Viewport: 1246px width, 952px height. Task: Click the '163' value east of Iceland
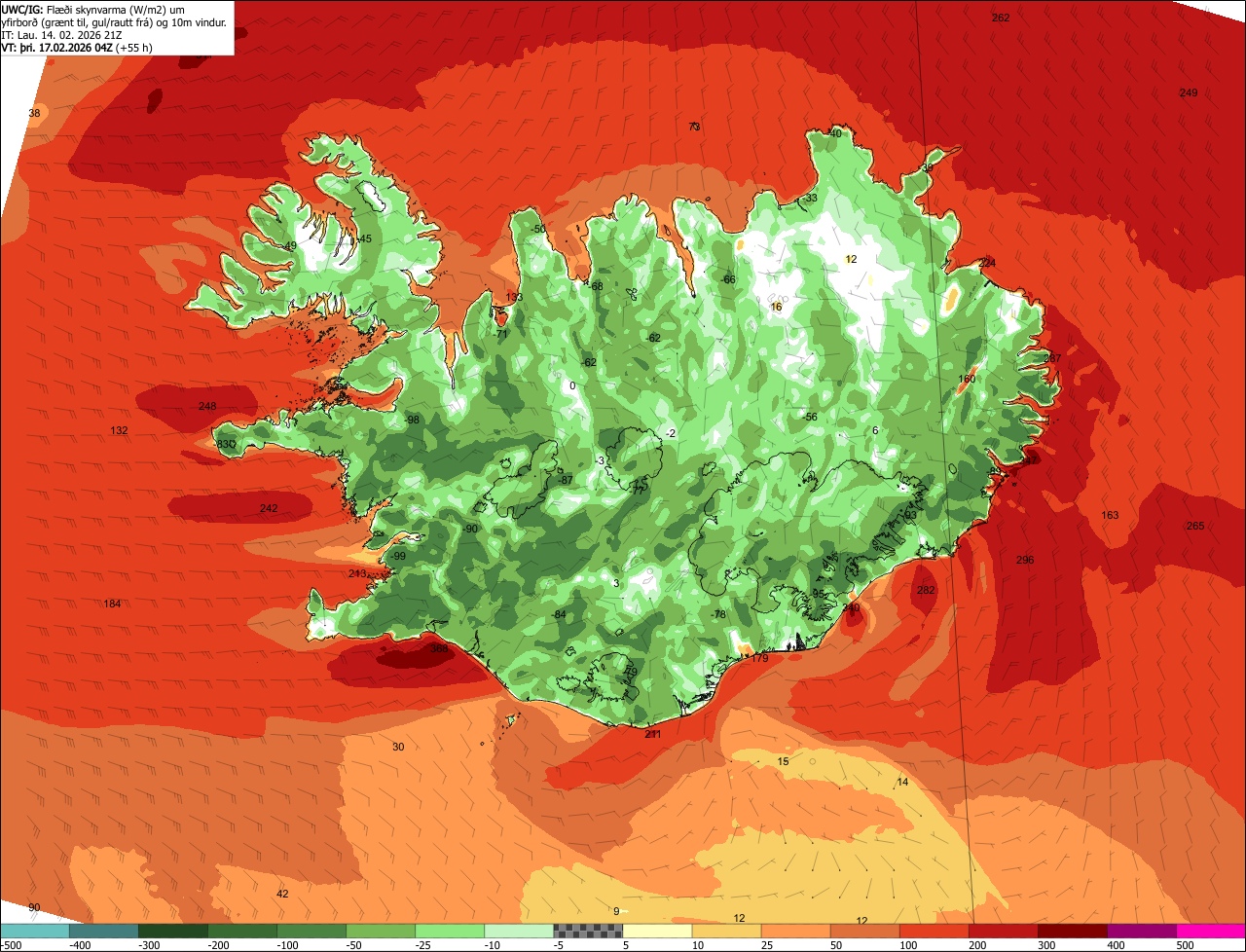click(1110, 515)
